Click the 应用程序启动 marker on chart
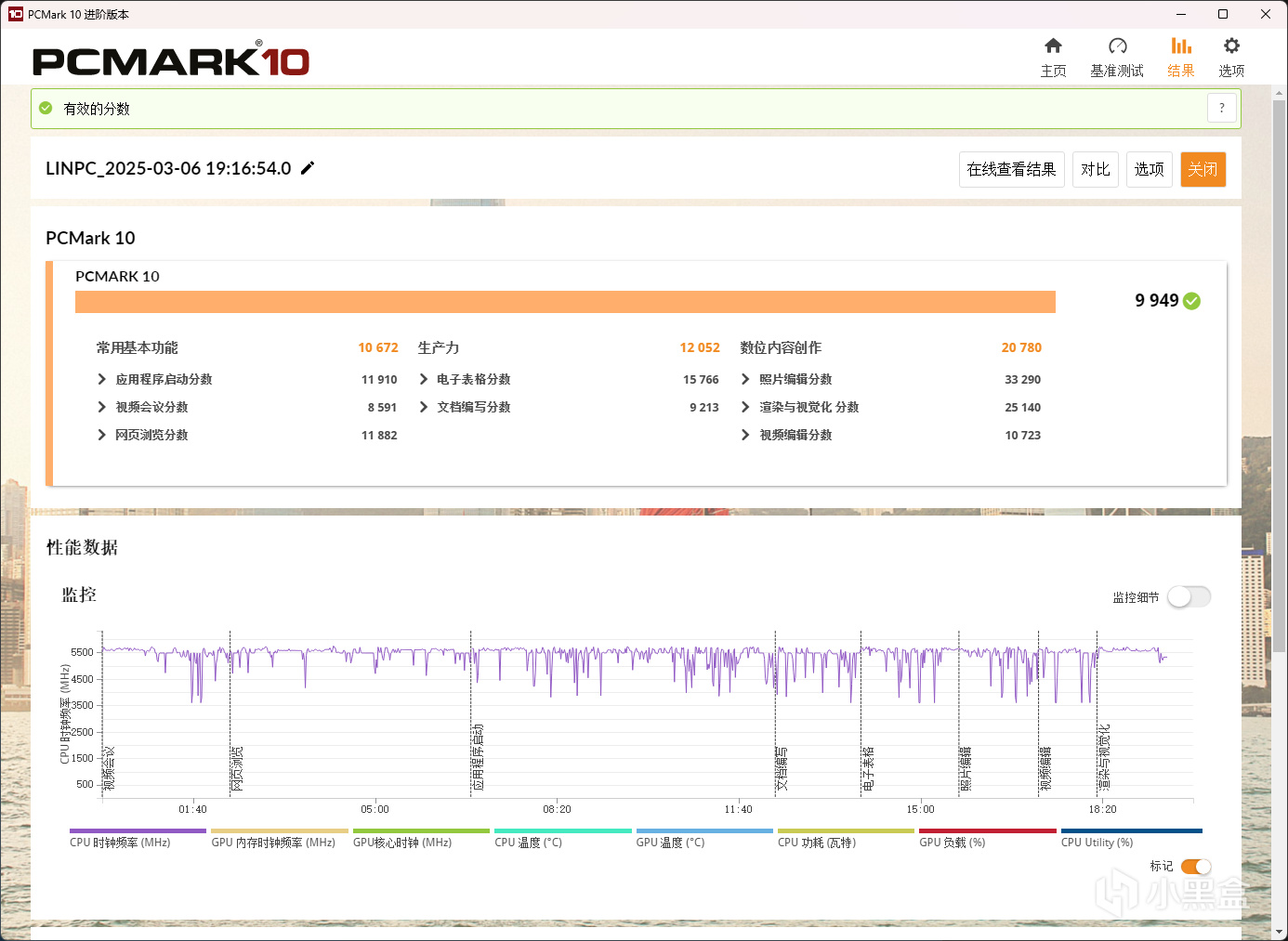Viewport: 1288px width, 941px height. pos(478,757)
